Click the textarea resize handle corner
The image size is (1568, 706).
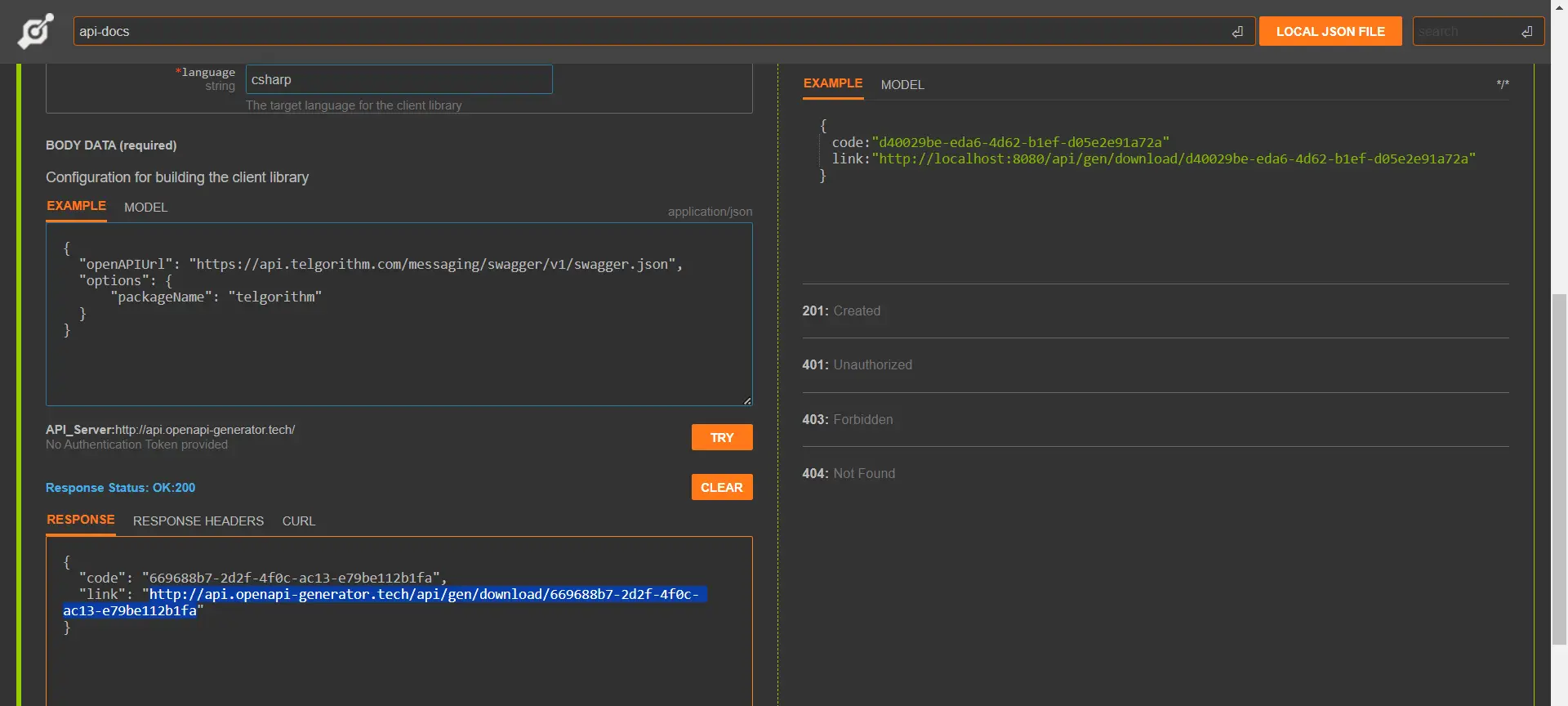click(747, 400)
